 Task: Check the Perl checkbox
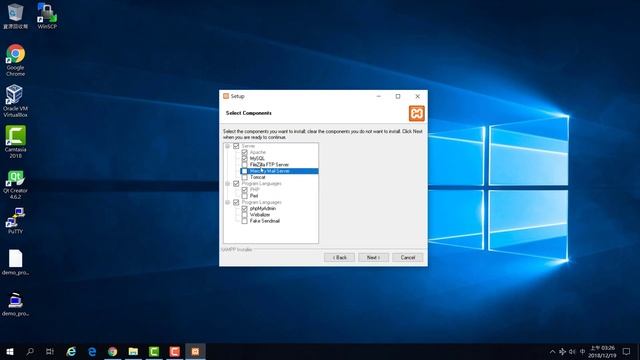[x=244, y=196]
